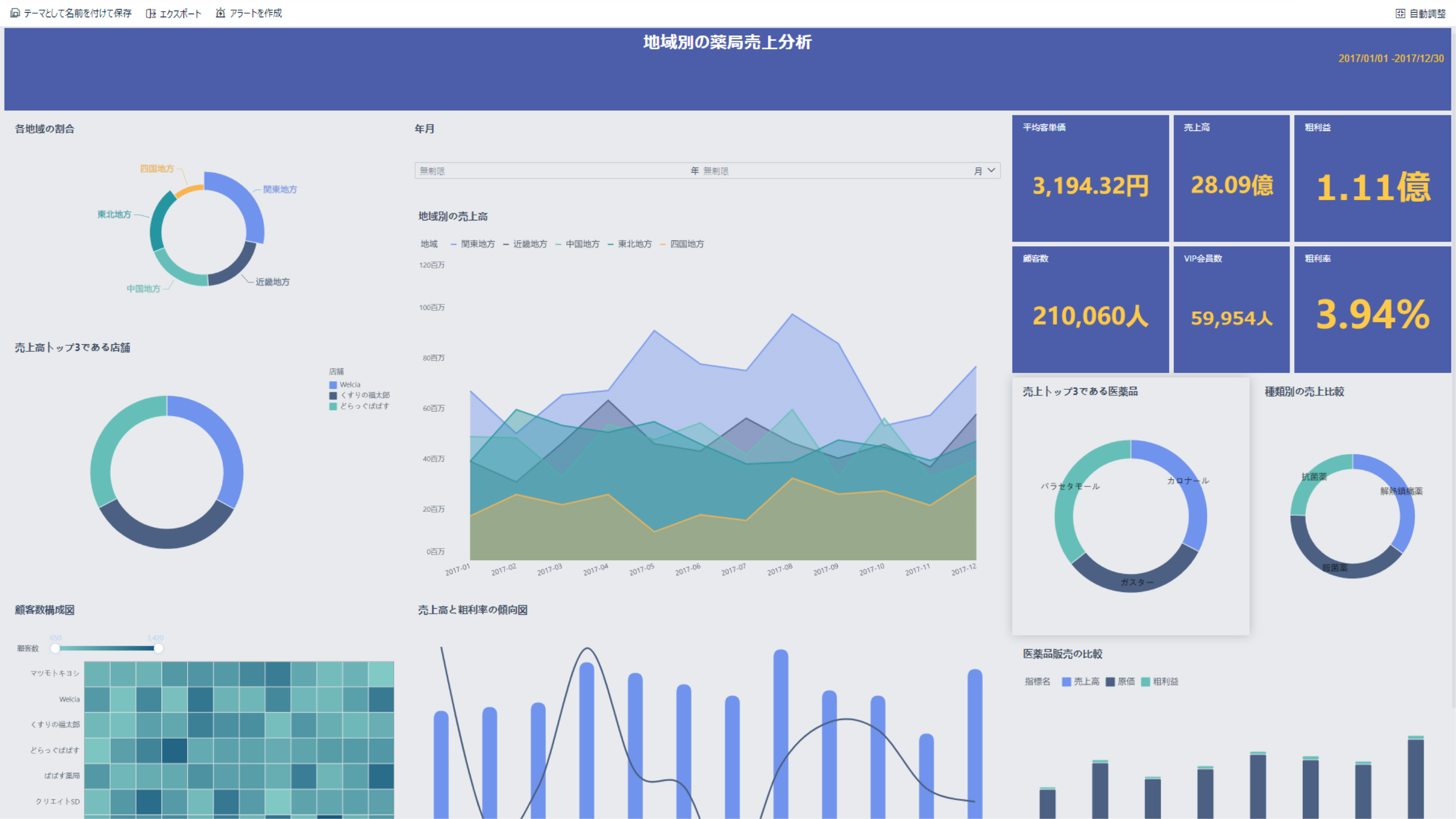Image resolution: width=1456 pixels, height=819 pixels.
Task: Click the create alert bell icon
Action: [220, 13]
